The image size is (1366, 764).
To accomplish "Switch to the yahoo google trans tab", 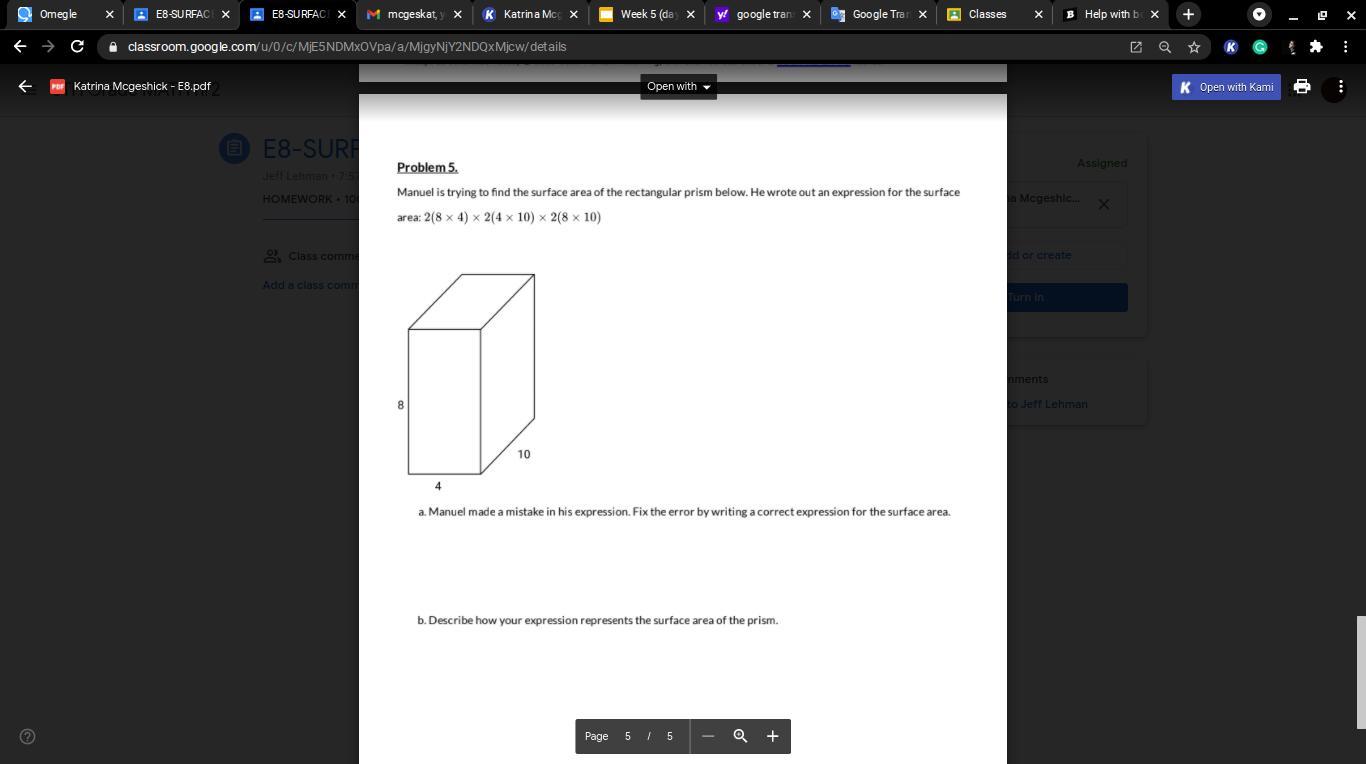I will point(763,14).
